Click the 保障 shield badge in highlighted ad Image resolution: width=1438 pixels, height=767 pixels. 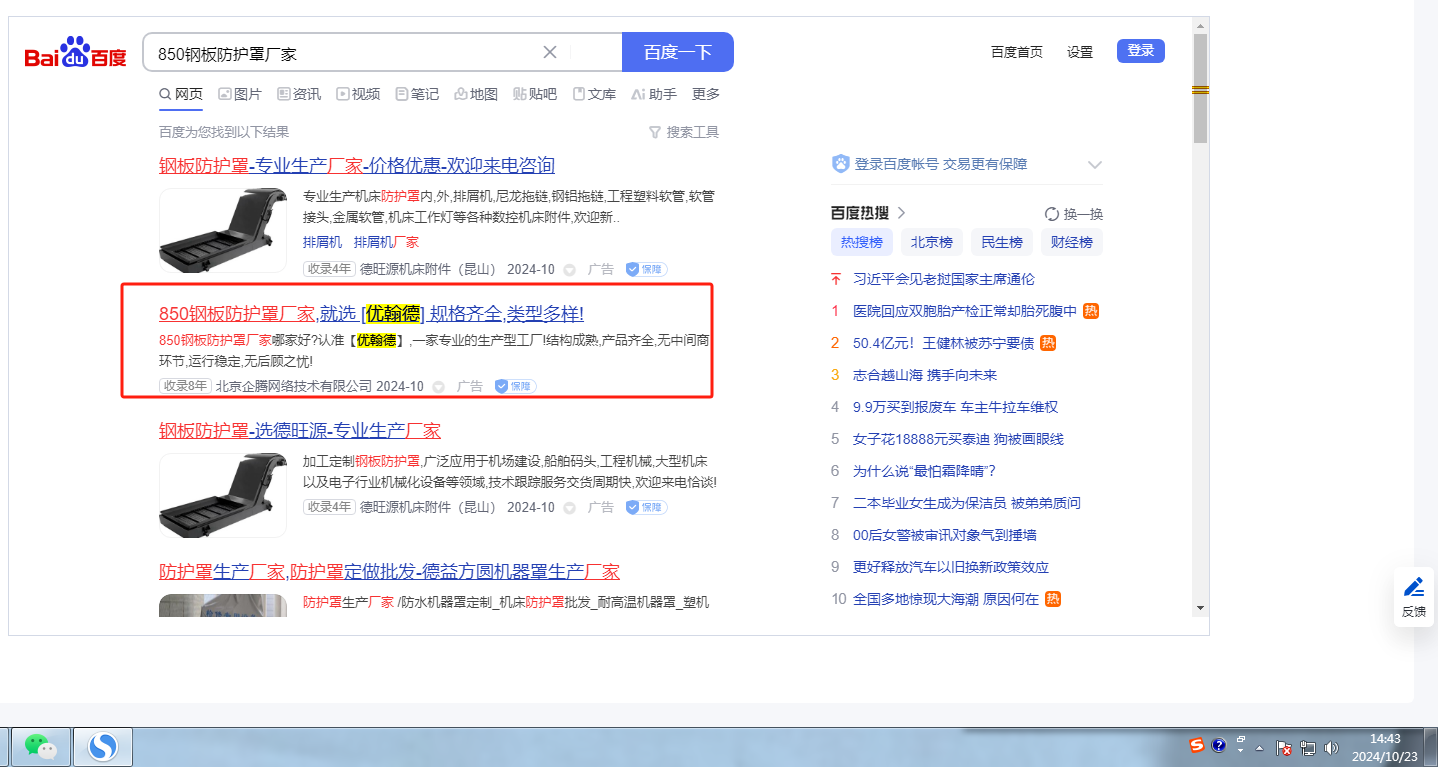click(x=515, y=386)
